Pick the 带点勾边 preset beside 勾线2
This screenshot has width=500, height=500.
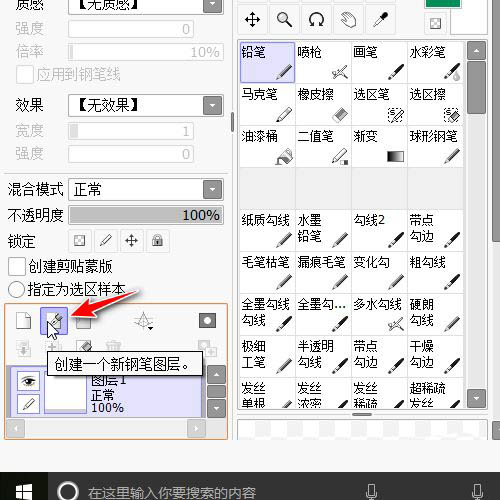coord(435,231)
